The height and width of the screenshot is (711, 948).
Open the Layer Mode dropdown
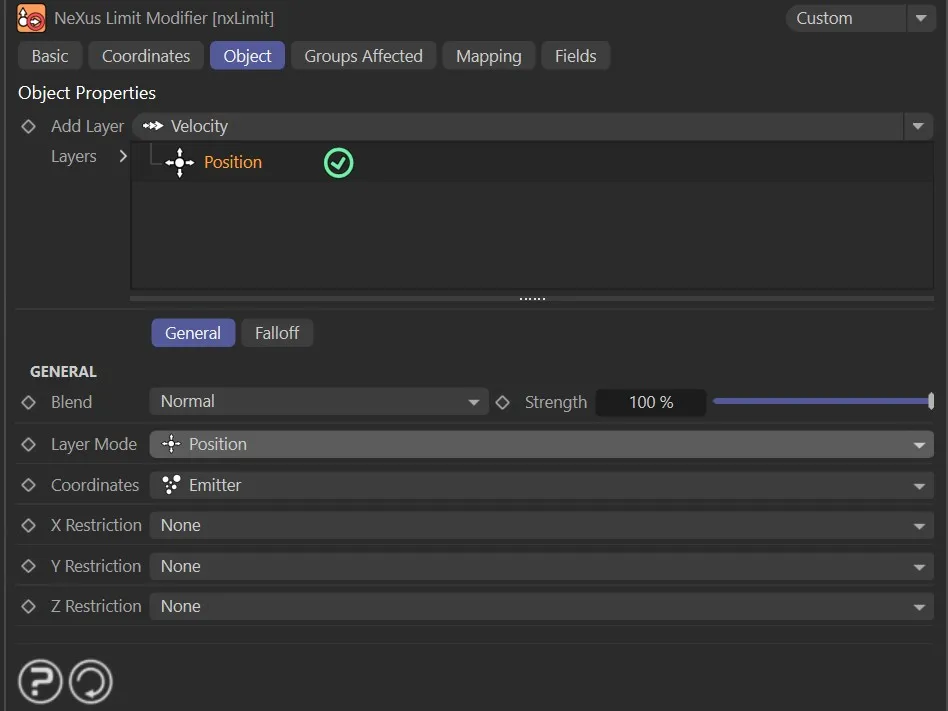(x=541, y=444)
